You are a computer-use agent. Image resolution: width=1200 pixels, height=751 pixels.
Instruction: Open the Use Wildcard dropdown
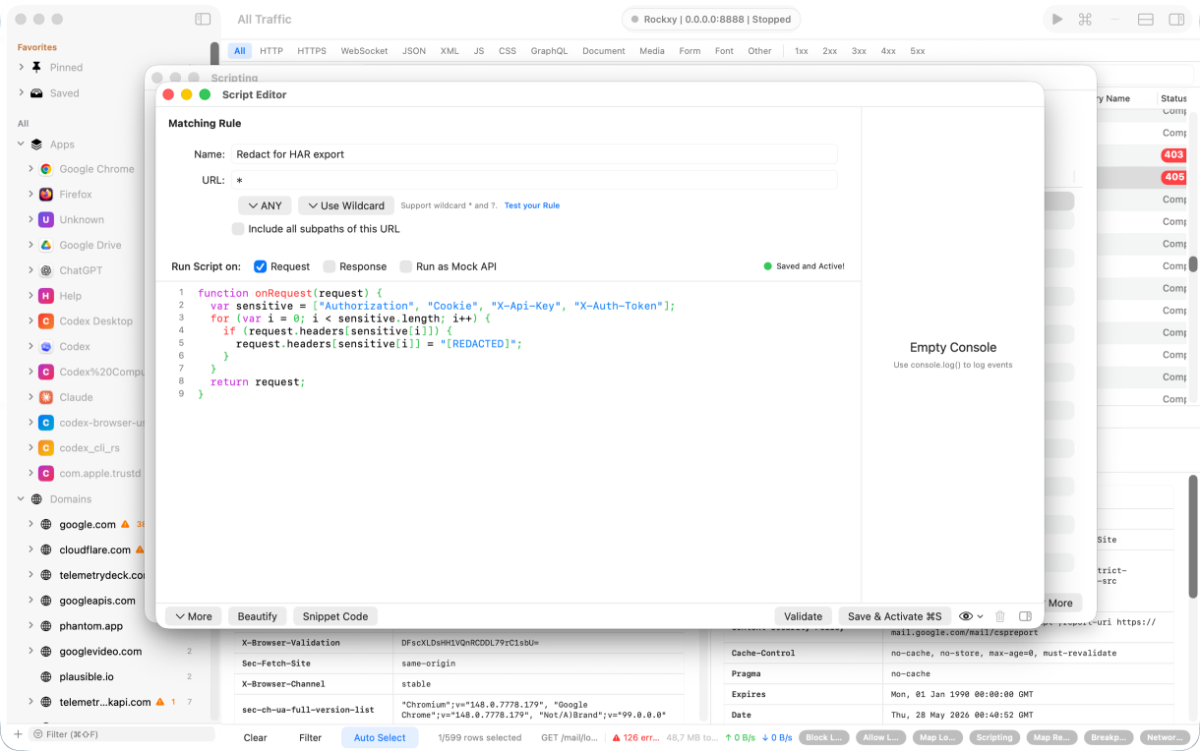345,205
